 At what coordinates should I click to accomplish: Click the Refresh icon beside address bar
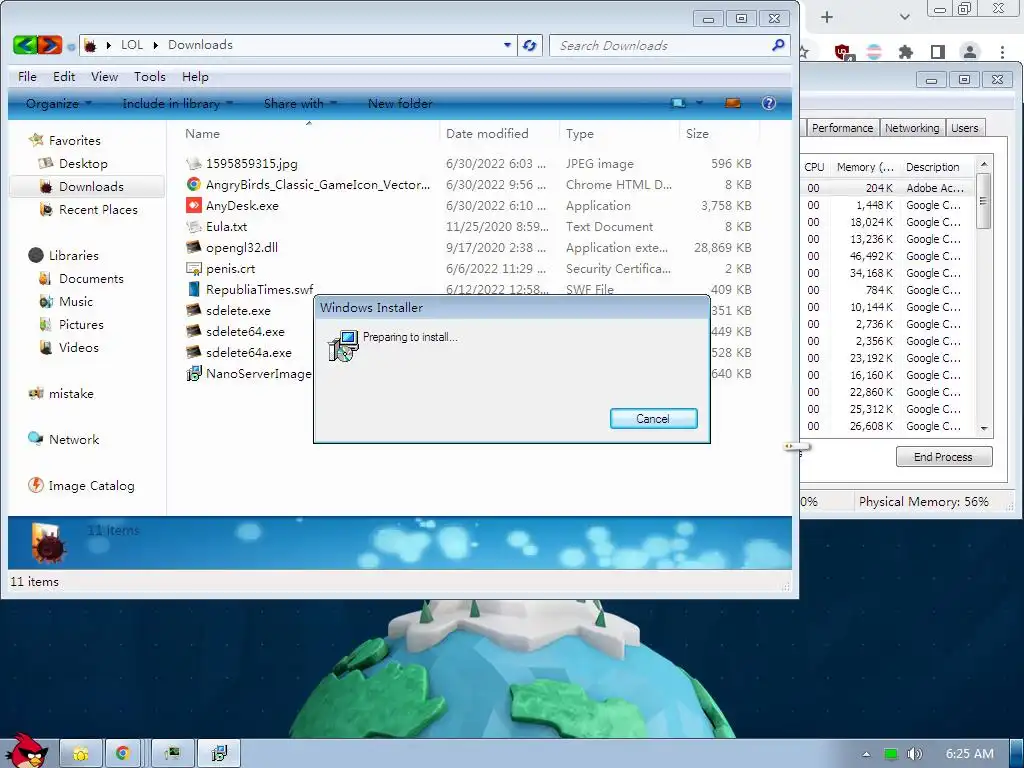tap(530, 45)
